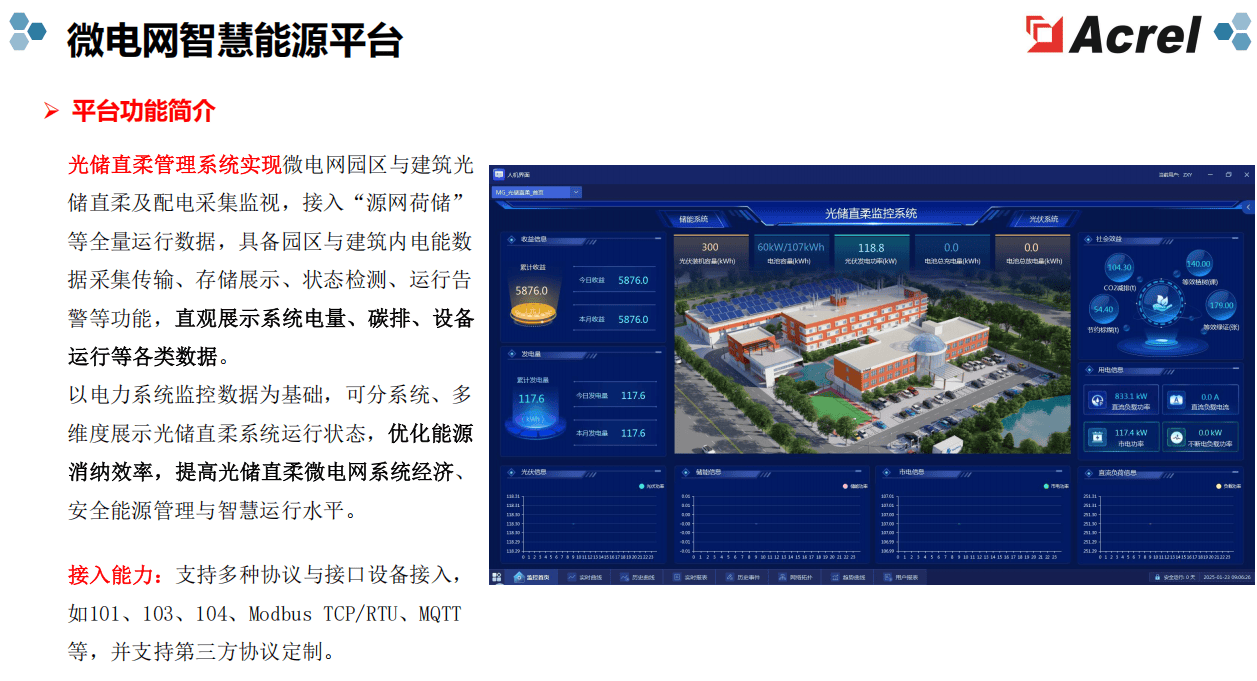Click the 人机界面 app icon in title bar
Viewport: 1257px width, 681px height.
click(x=498, y=174)
